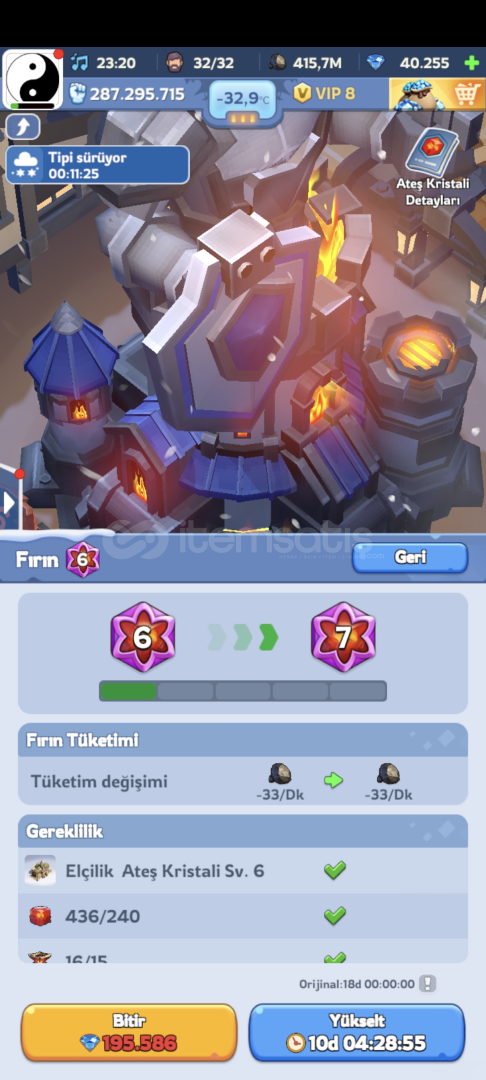Open the temperature -32,9°C indicator
Screen dimensions: 486x1080
tap(243, 101)
